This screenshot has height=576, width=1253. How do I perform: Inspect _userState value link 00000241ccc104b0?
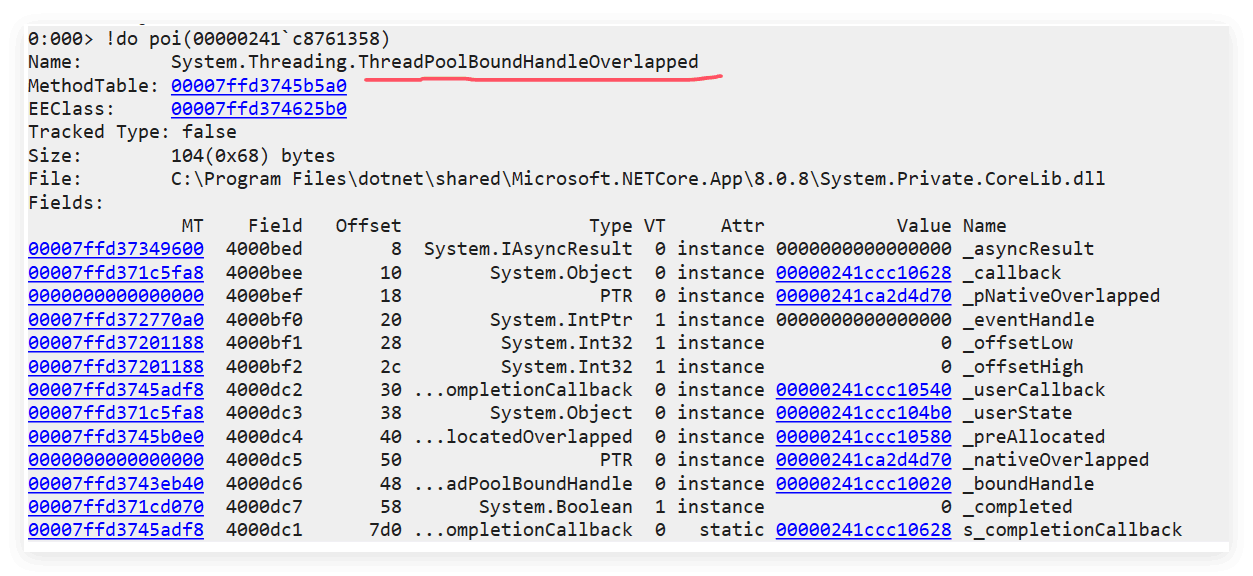[x=863, y=413]
